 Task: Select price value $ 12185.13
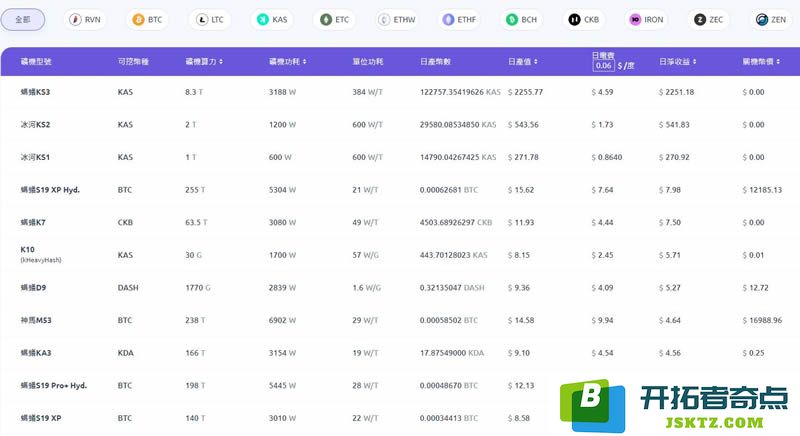762,190
